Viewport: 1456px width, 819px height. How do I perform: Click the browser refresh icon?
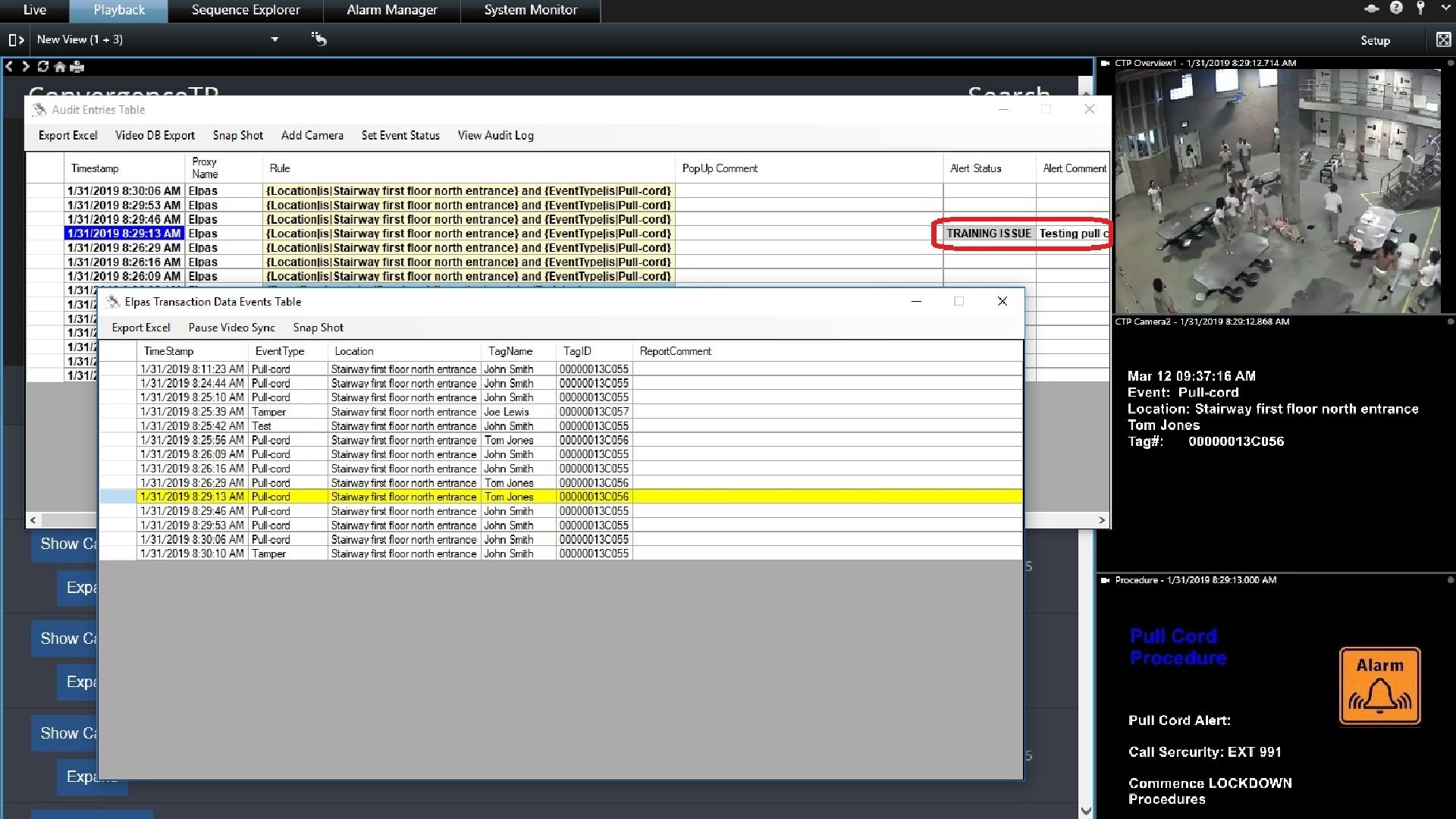click(42, 67)
